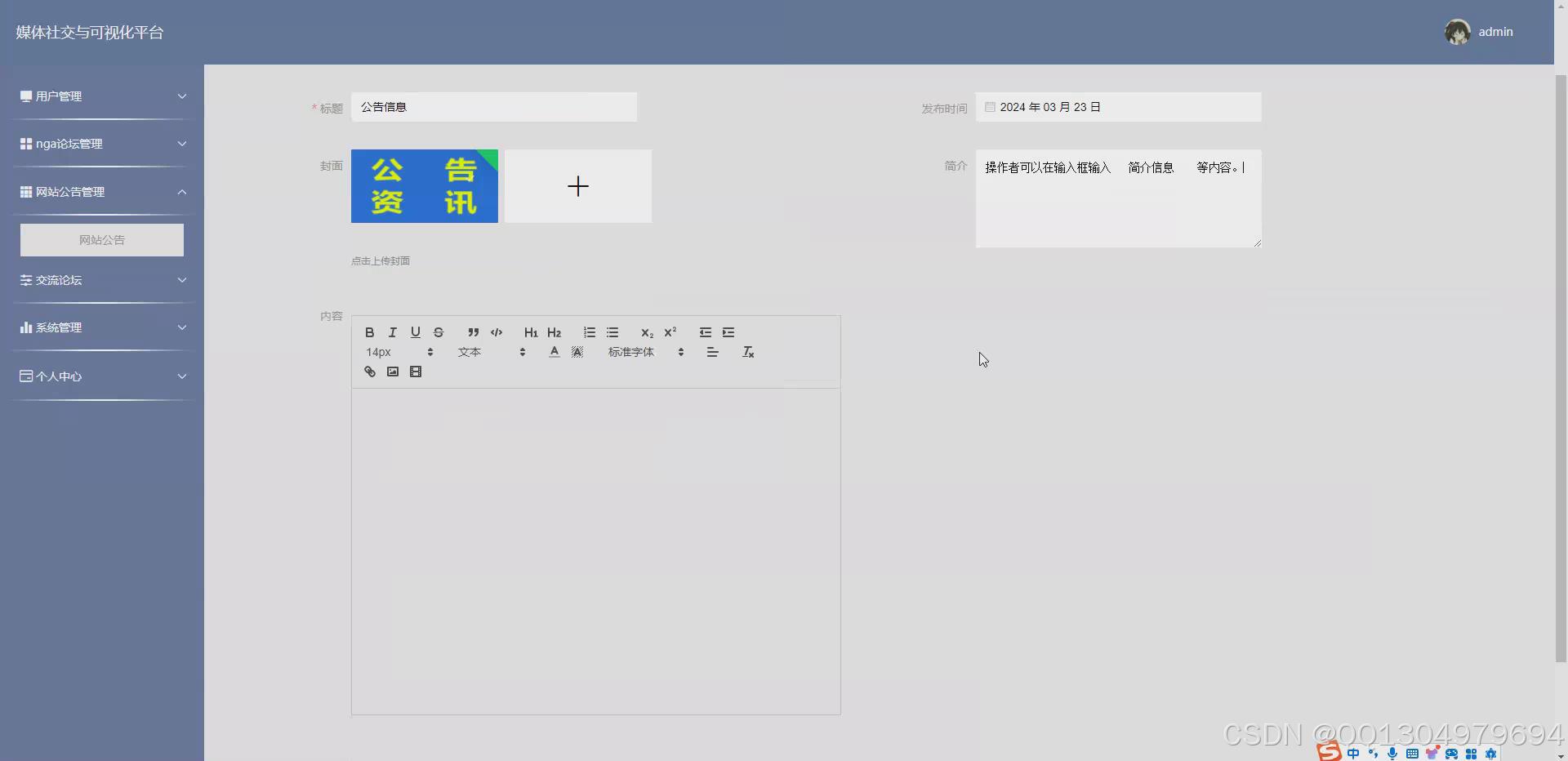
Task: Toggle superscript formatting
Action: tap(670, 332)
